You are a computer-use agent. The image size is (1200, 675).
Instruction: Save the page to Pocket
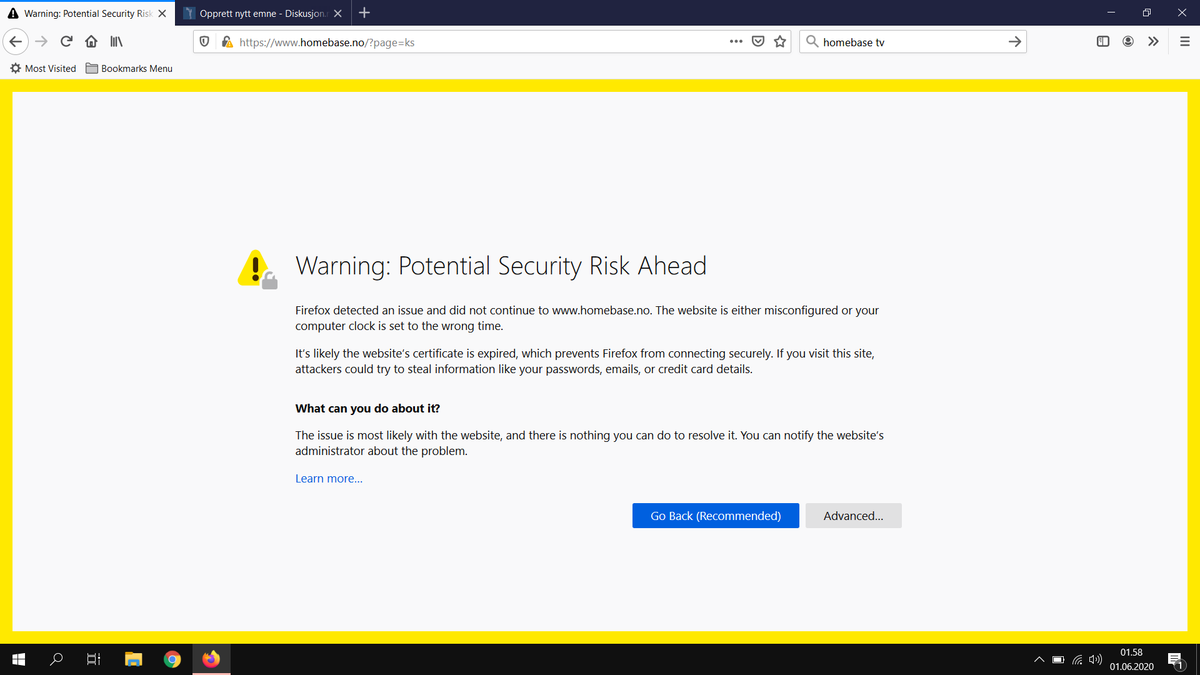(758, 42)
